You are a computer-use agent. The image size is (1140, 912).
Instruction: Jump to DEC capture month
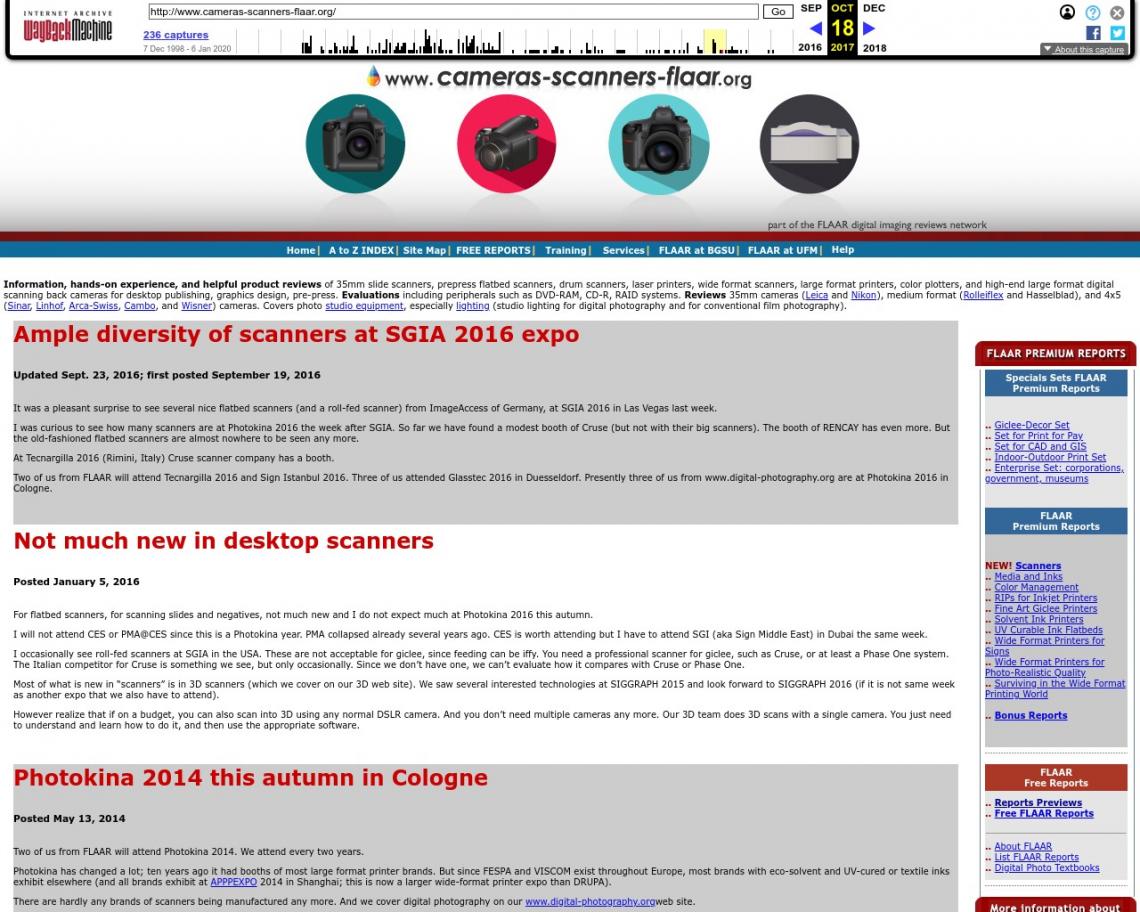pos(874,8)
